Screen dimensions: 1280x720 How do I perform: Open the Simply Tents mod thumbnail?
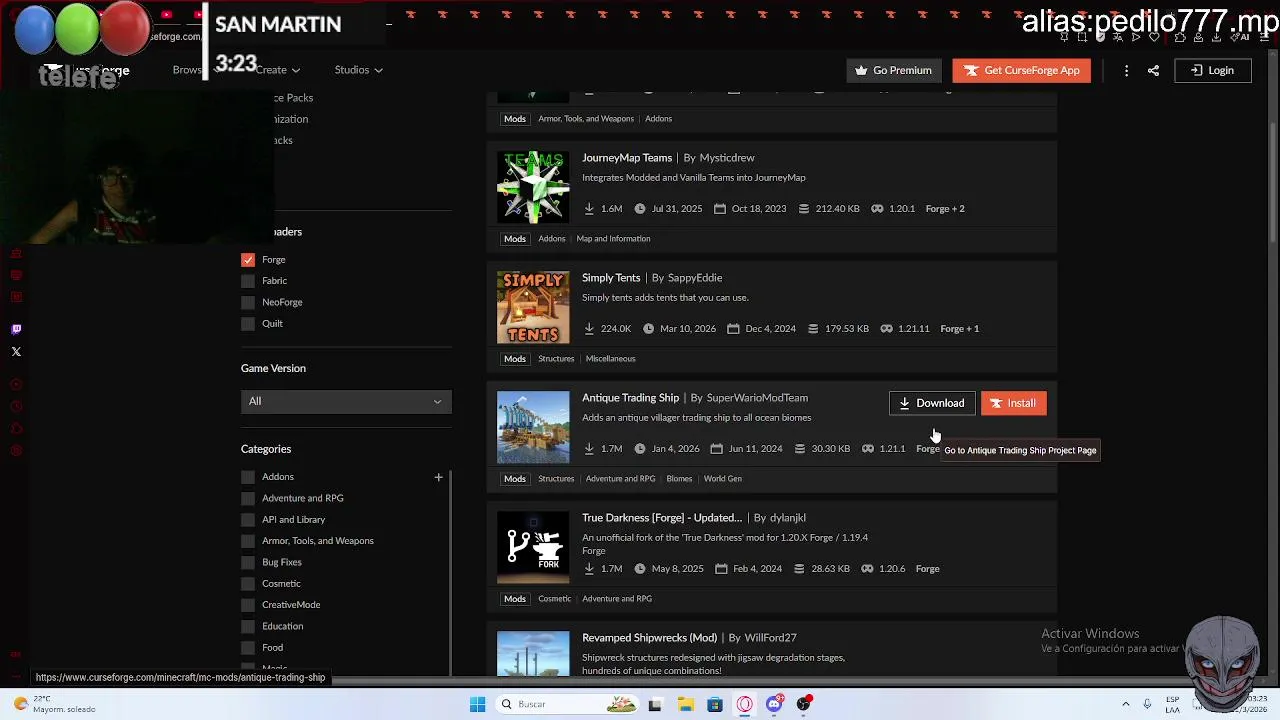tap(533, 307)
